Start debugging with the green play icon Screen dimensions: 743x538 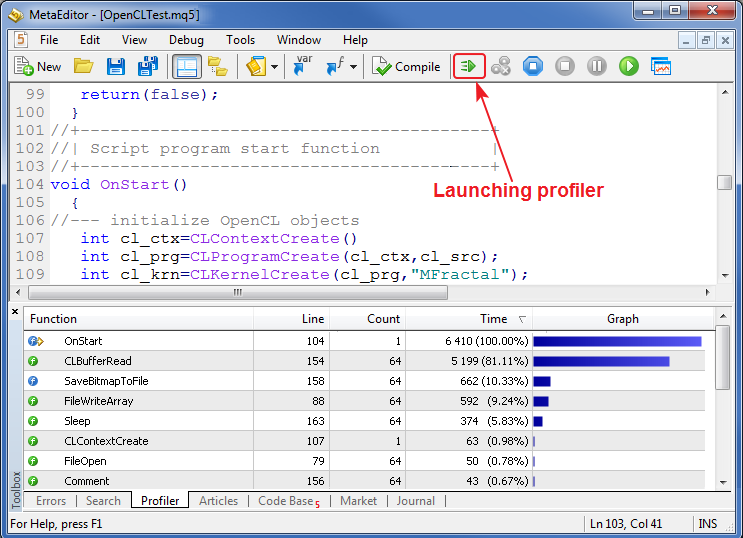pos(629,66)
